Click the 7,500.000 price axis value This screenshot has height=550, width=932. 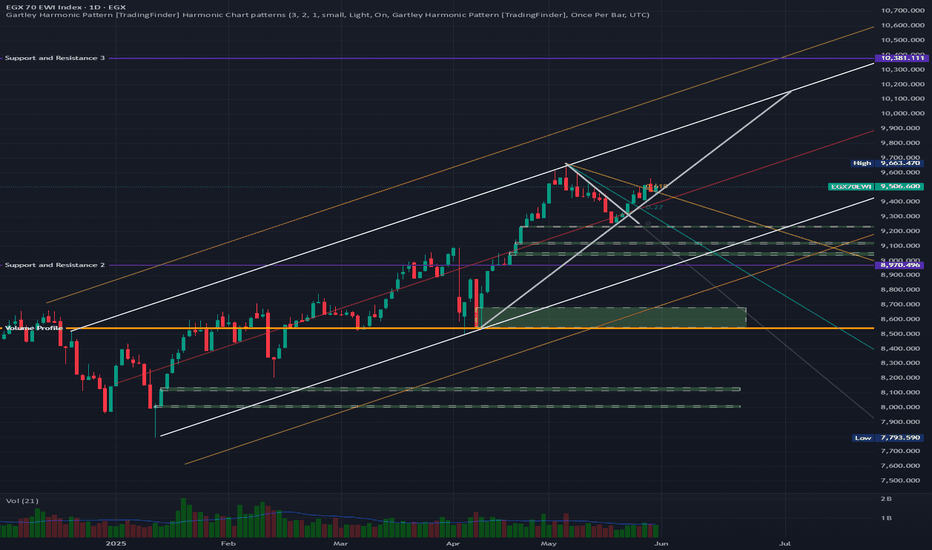[902, 480]
